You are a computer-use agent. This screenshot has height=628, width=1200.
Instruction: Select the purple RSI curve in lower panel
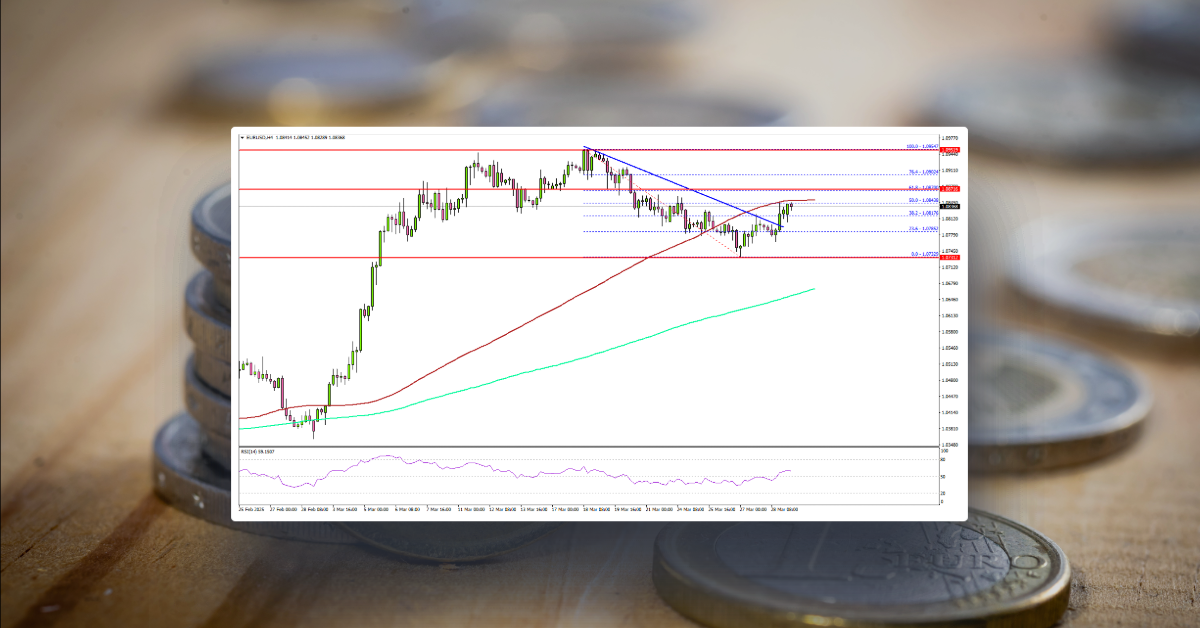500,468
